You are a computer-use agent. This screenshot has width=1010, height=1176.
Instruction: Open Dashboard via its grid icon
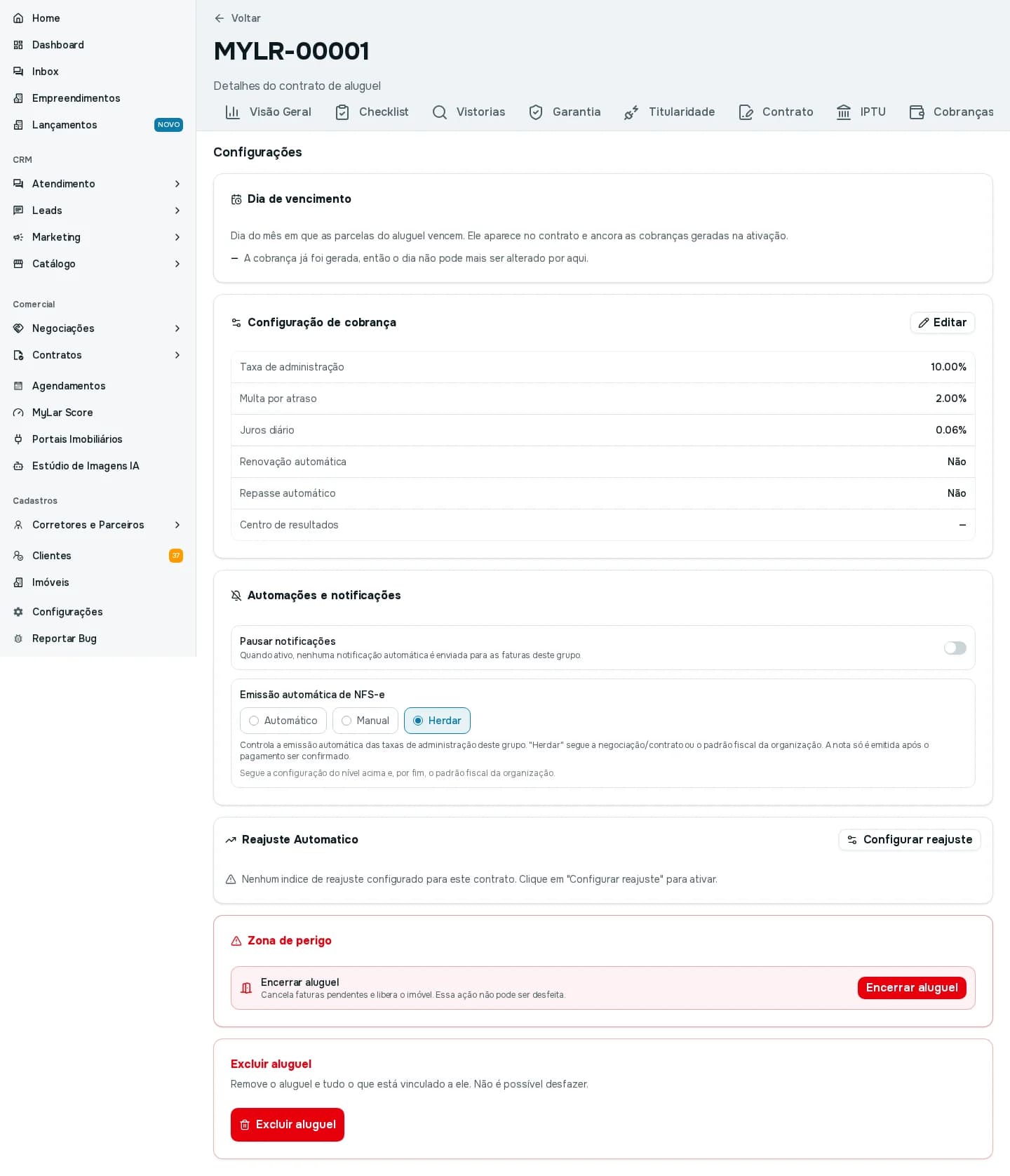tap(18, 45)
